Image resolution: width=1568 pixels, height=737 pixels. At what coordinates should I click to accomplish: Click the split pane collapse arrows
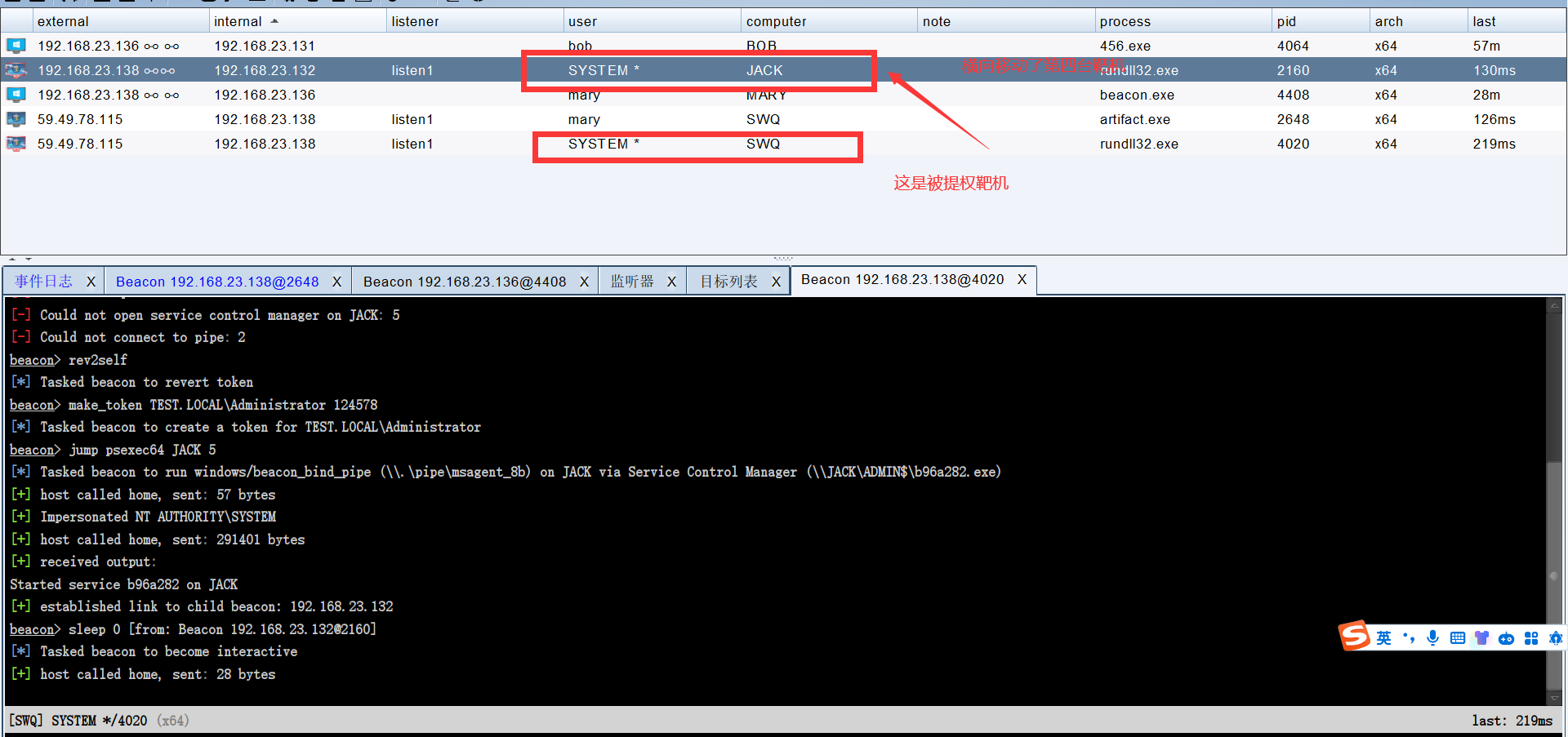(x=20, y=259)
